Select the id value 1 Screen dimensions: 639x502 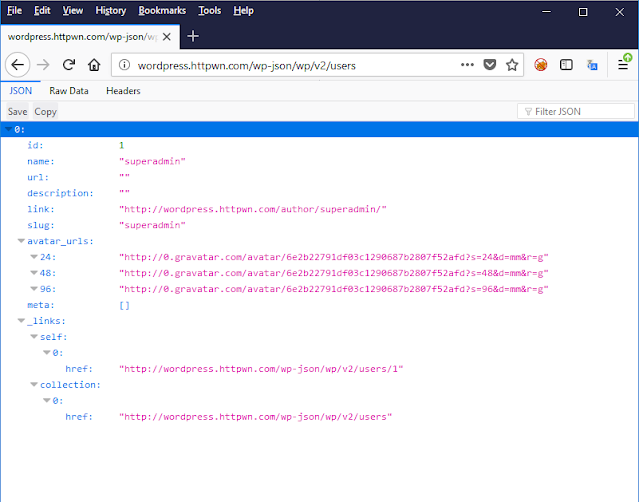[x=121, y=145]
